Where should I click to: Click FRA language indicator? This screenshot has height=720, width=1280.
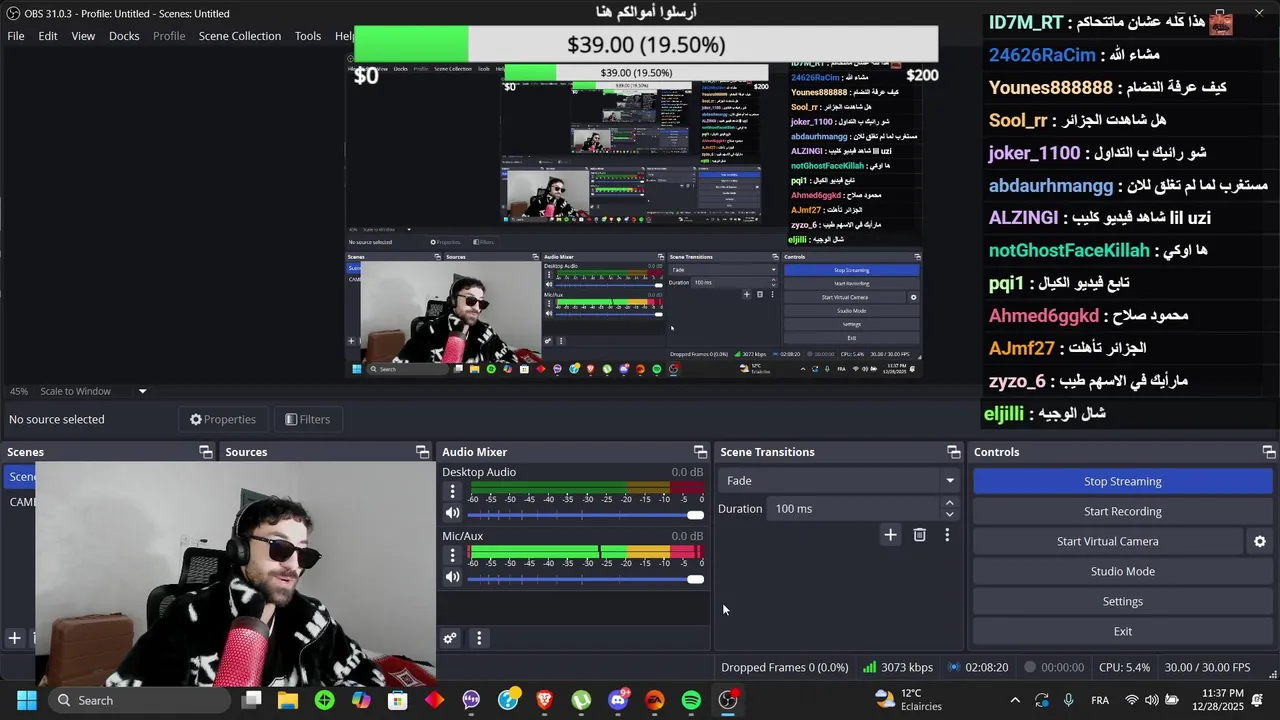[1099, 700]
